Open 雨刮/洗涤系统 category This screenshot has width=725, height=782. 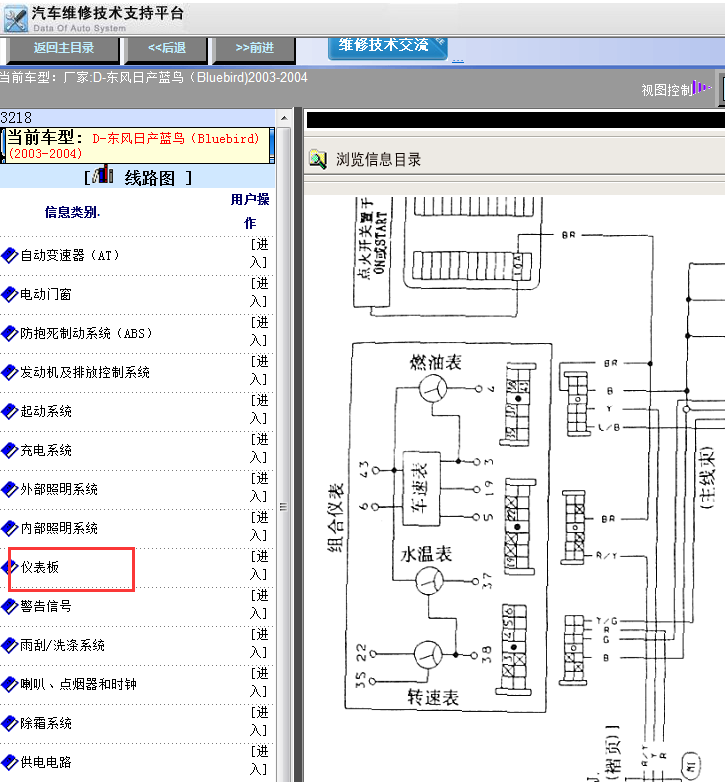pyautogui.click(x=62, y=645)
